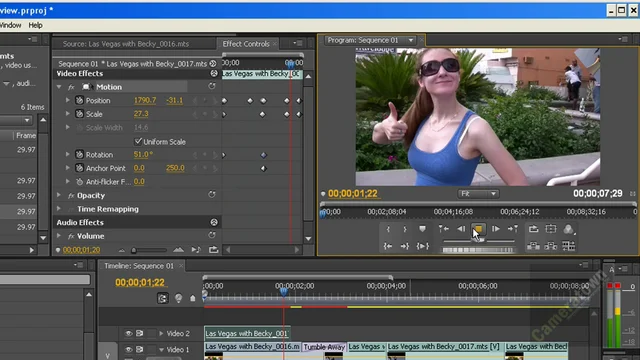The image size is (640, 360).
Task: Toggle Safe Margins button
Action: coord(551,229)
